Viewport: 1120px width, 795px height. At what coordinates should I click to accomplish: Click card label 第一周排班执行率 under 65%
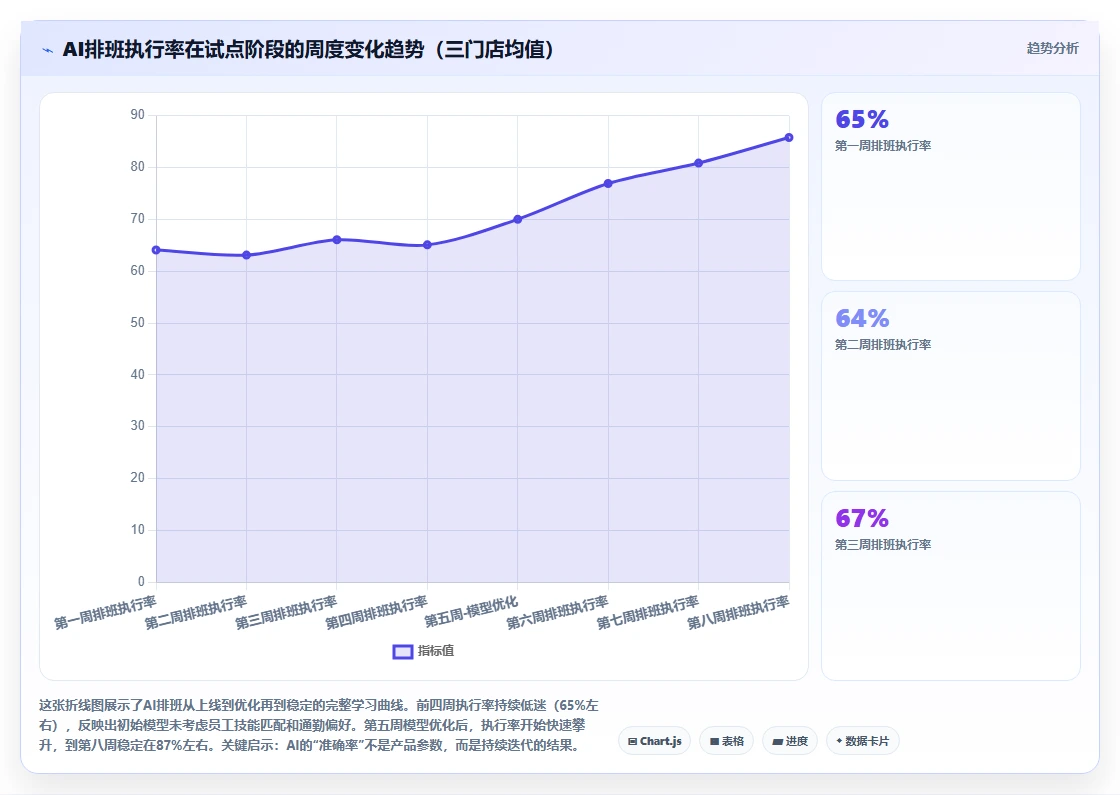883,146
